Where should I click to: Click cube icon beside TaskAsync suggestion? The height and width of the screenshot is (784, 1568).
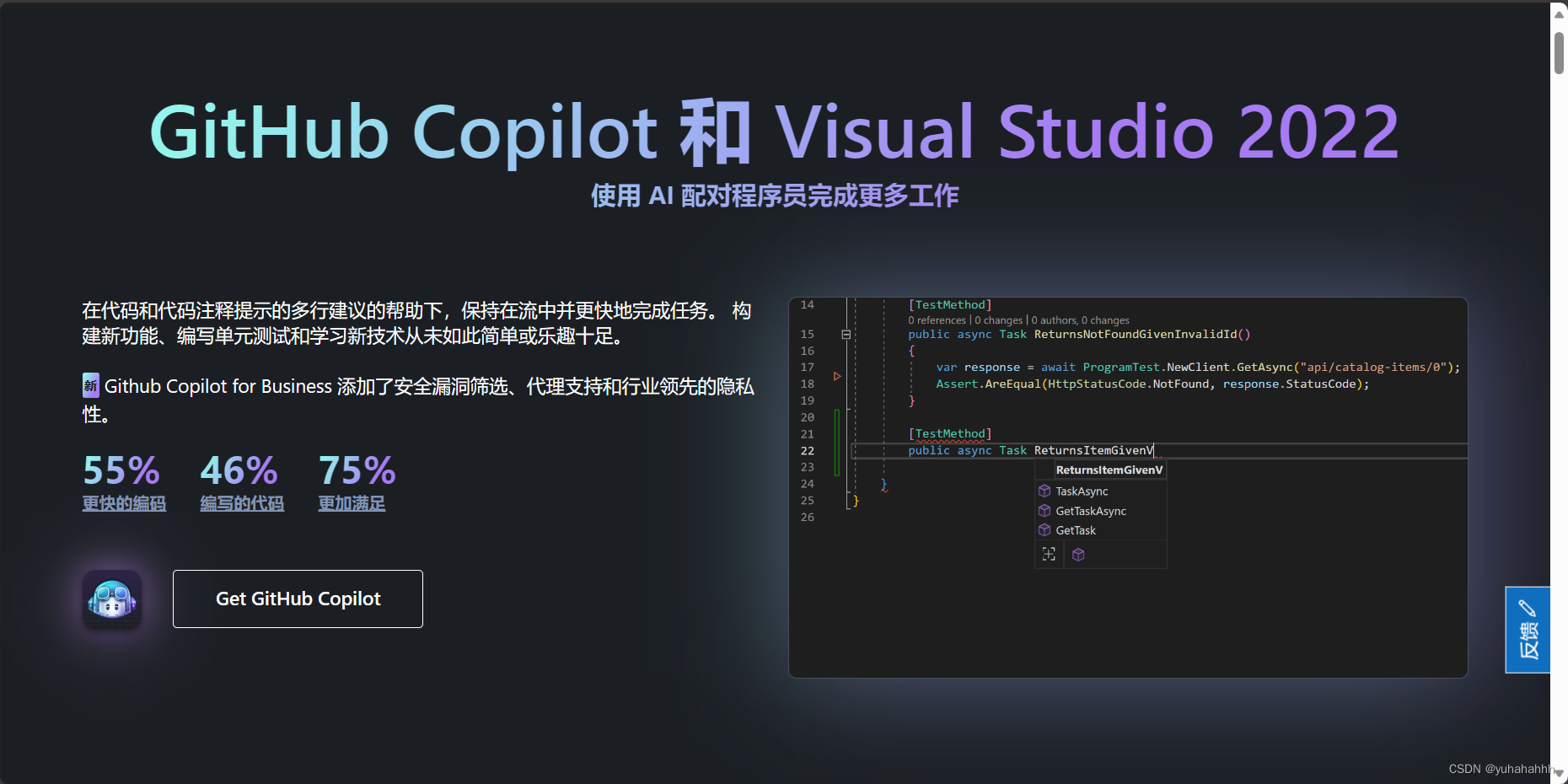(1044, 491)
